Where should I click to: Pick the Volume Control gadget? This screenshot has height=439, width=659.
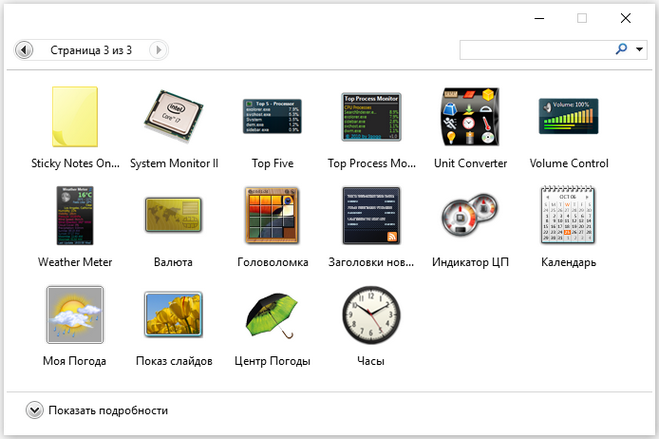click(568, 118)
